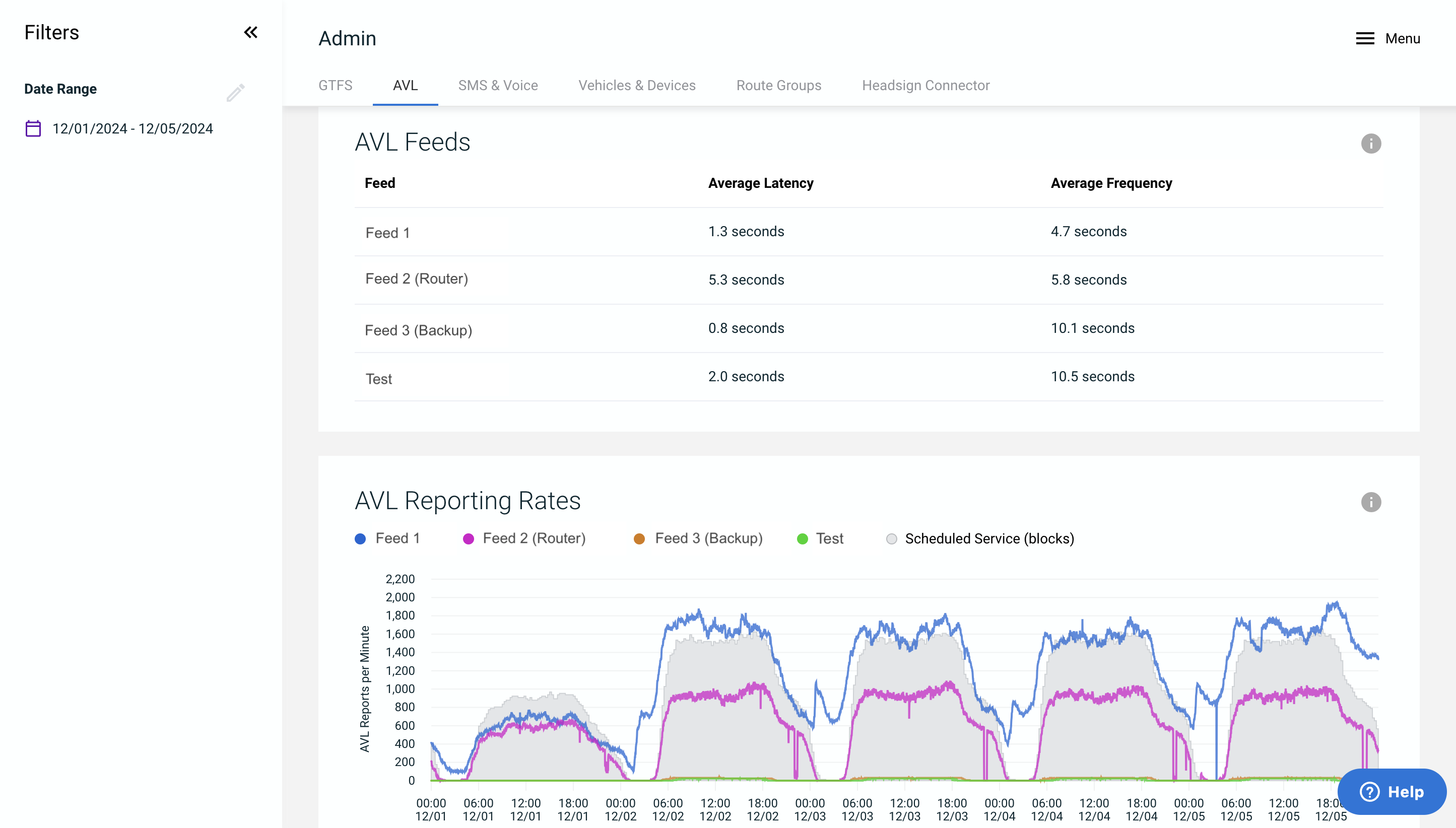The height and width of the screenshot is (828, 1456).
Task: Select the AVL tab
Action: point(406,85)
